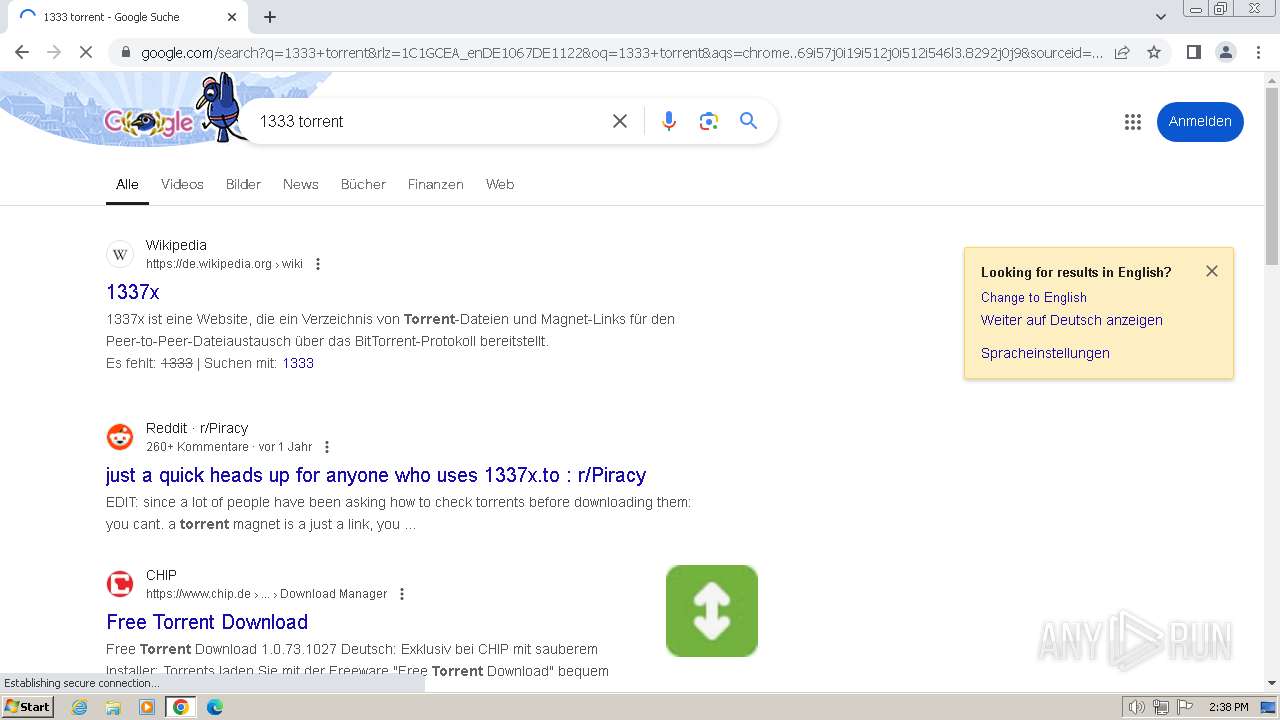Image resolution: width=1280 pixels, height=720 pixels.
Task: Click the 2:38 PM clock
Action: click(1228, 707)
